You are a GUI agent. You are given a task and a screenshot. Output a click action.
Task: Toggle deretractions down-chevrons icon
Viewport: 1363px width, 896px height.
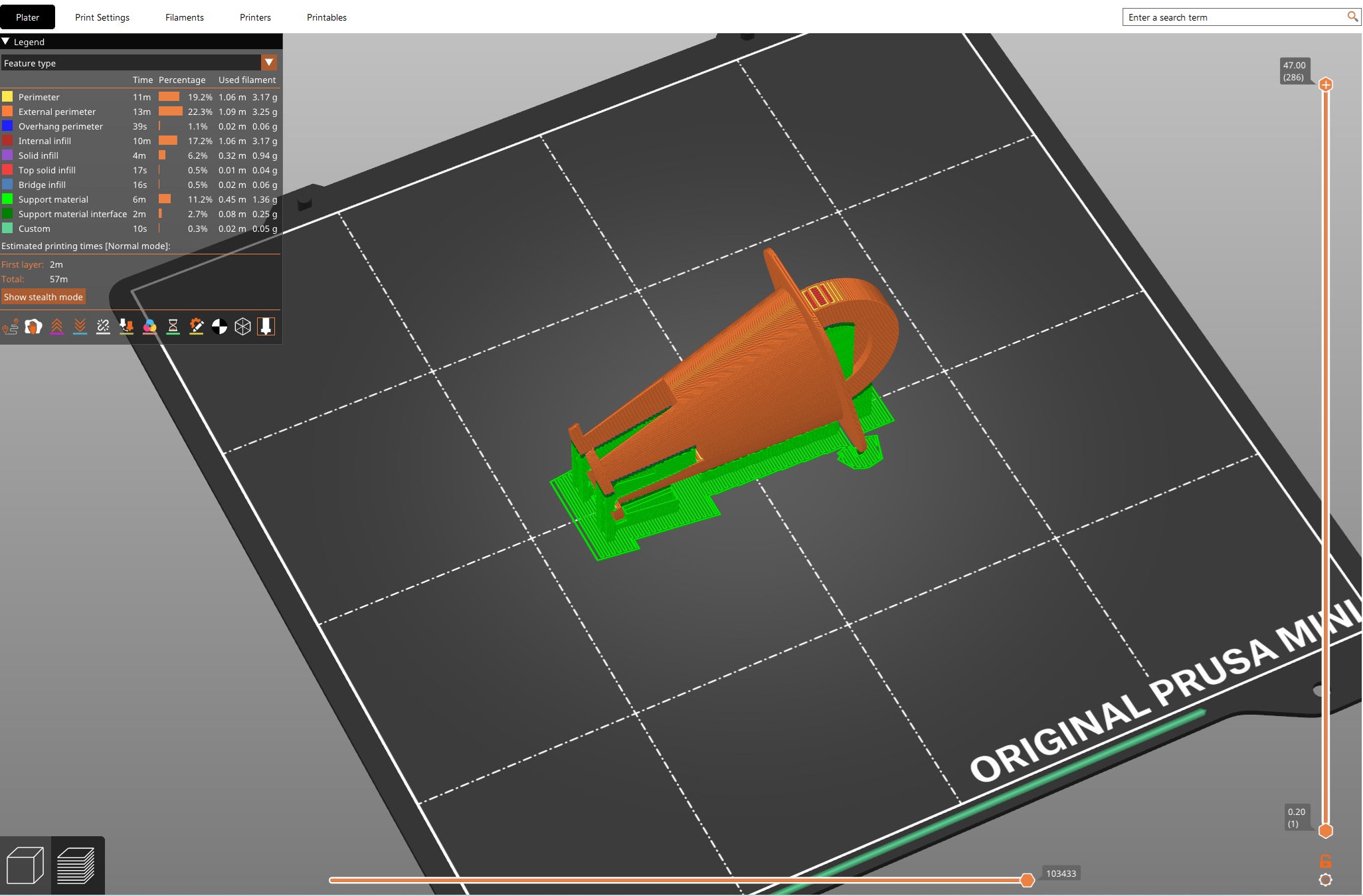80,327
